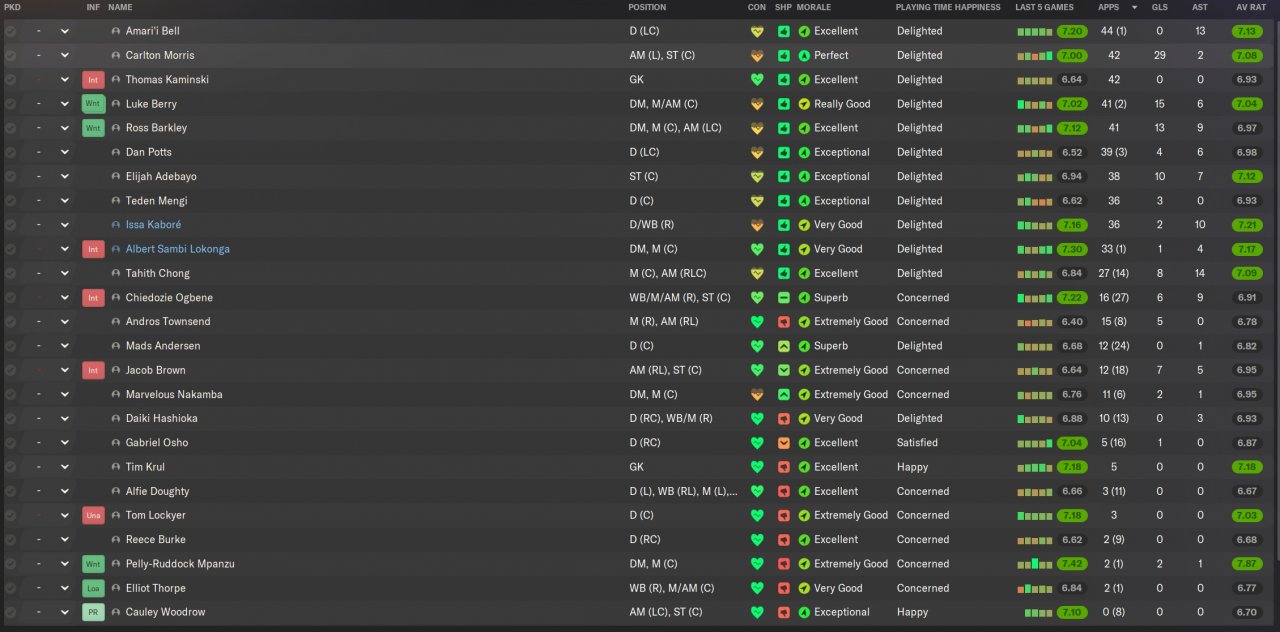The width and height of the screenshot is (1280, 632).
Task: Click the PR badge beside Cauley Woodrow
Action: (93, 612)
